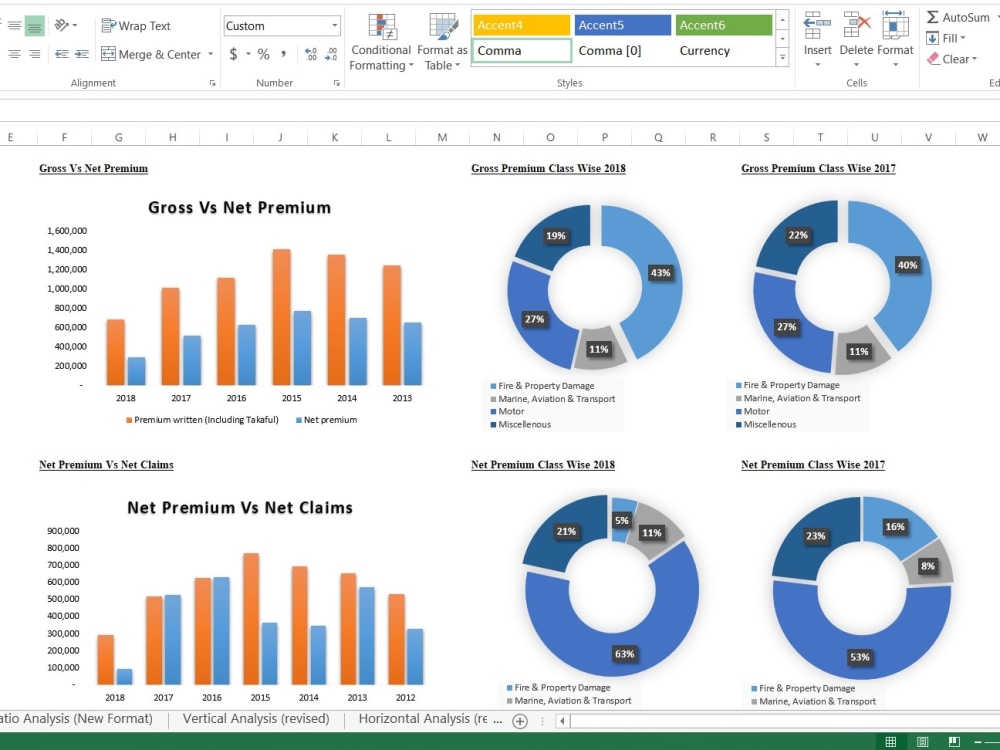Move styles gallery up one row

pyautogui.click(x=783, y=20)
